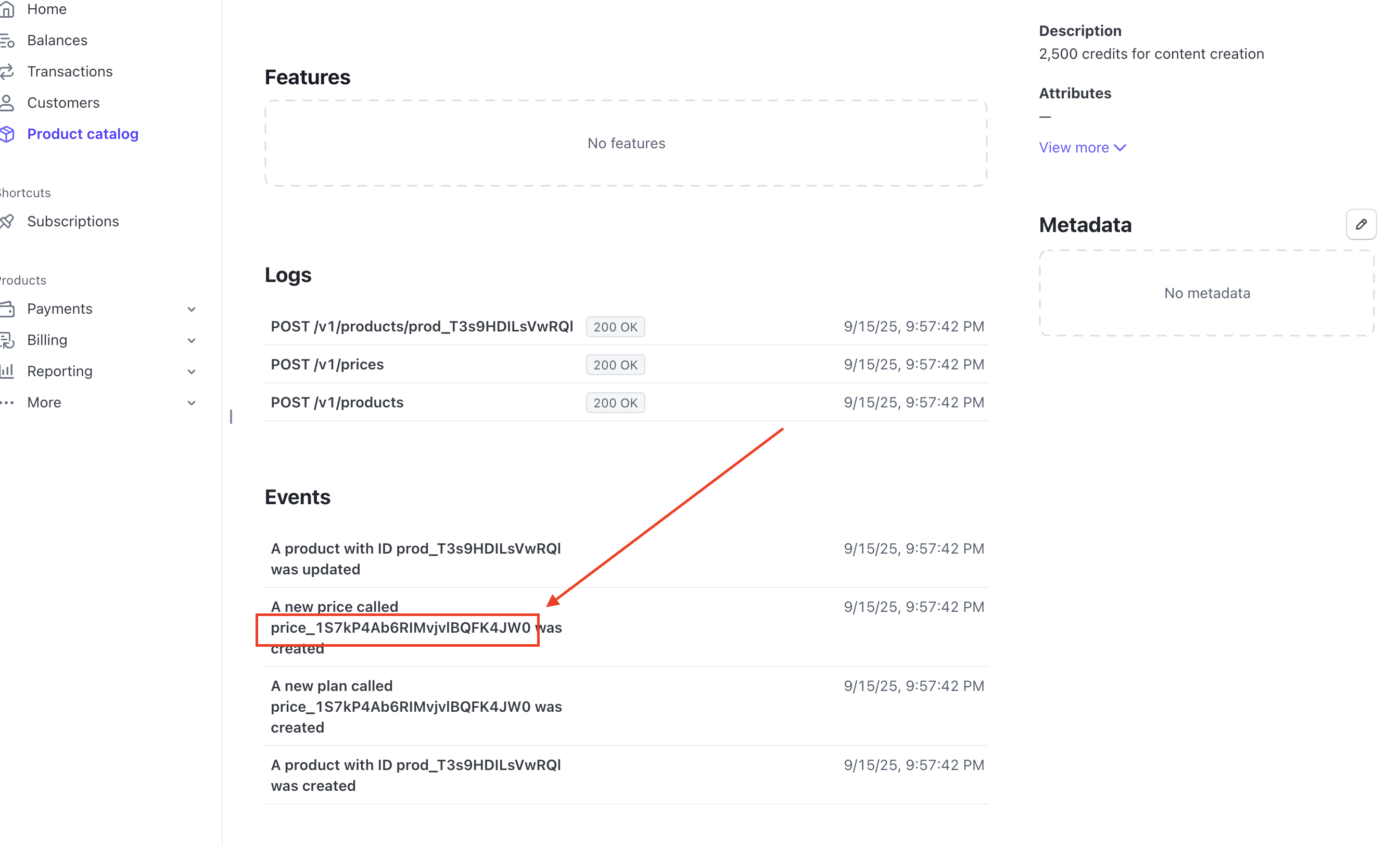Click the Home icon in sidebar
The height and width of the screenshot is (846, 1400).
pos(7,9)
